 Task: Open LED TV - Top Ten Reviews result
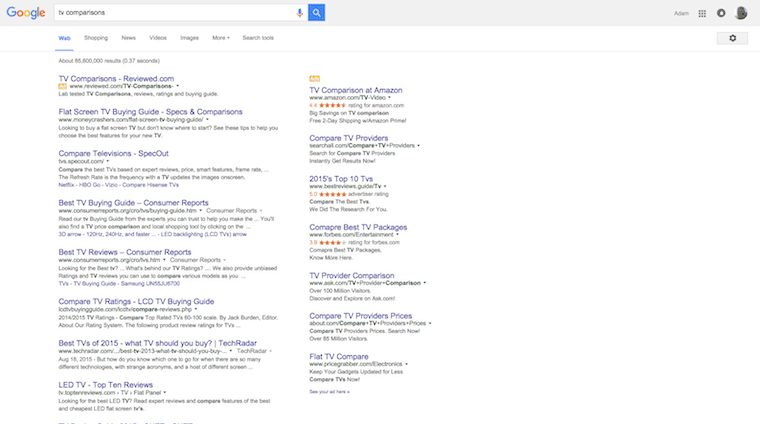click(x=106, y=385)
